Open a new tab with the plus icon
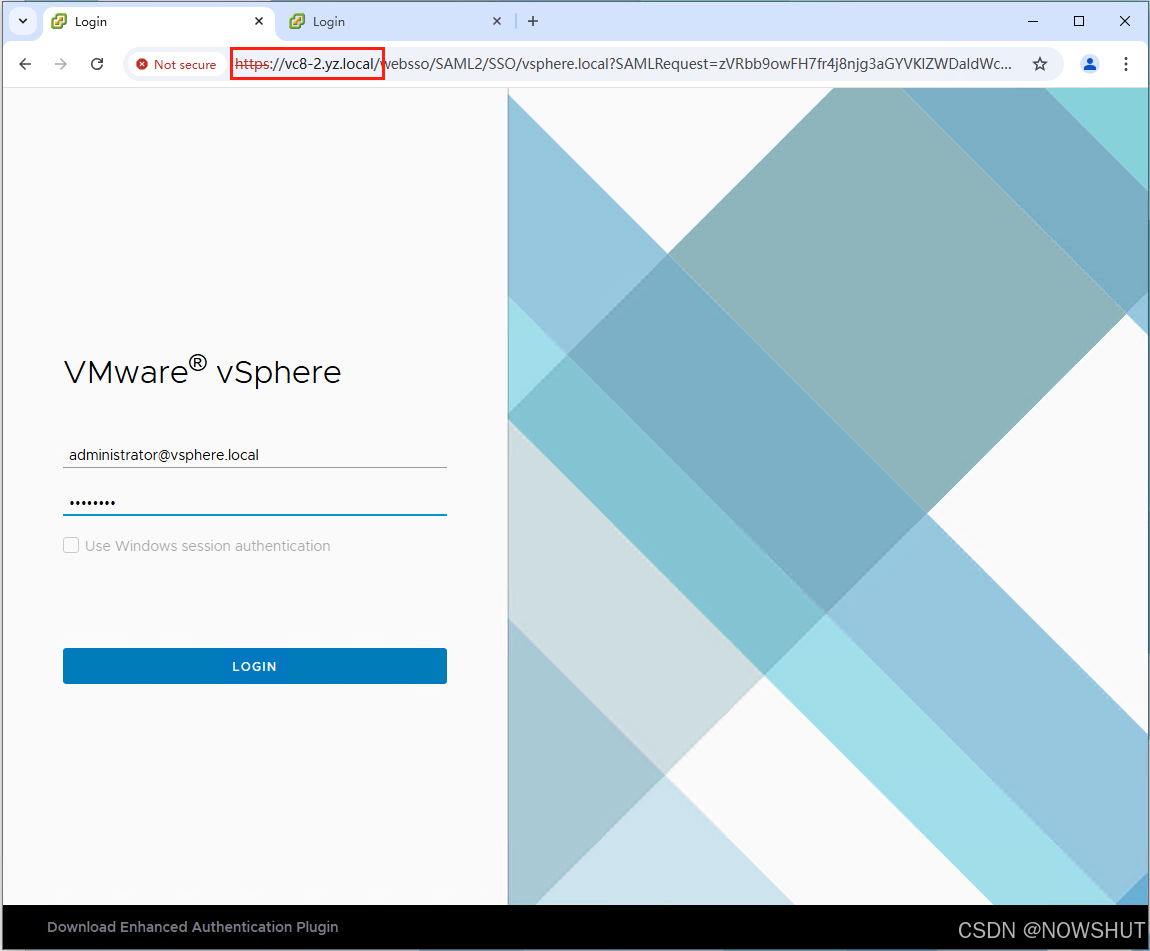This screenshot has width=1150, height=951. click(533, 21)
